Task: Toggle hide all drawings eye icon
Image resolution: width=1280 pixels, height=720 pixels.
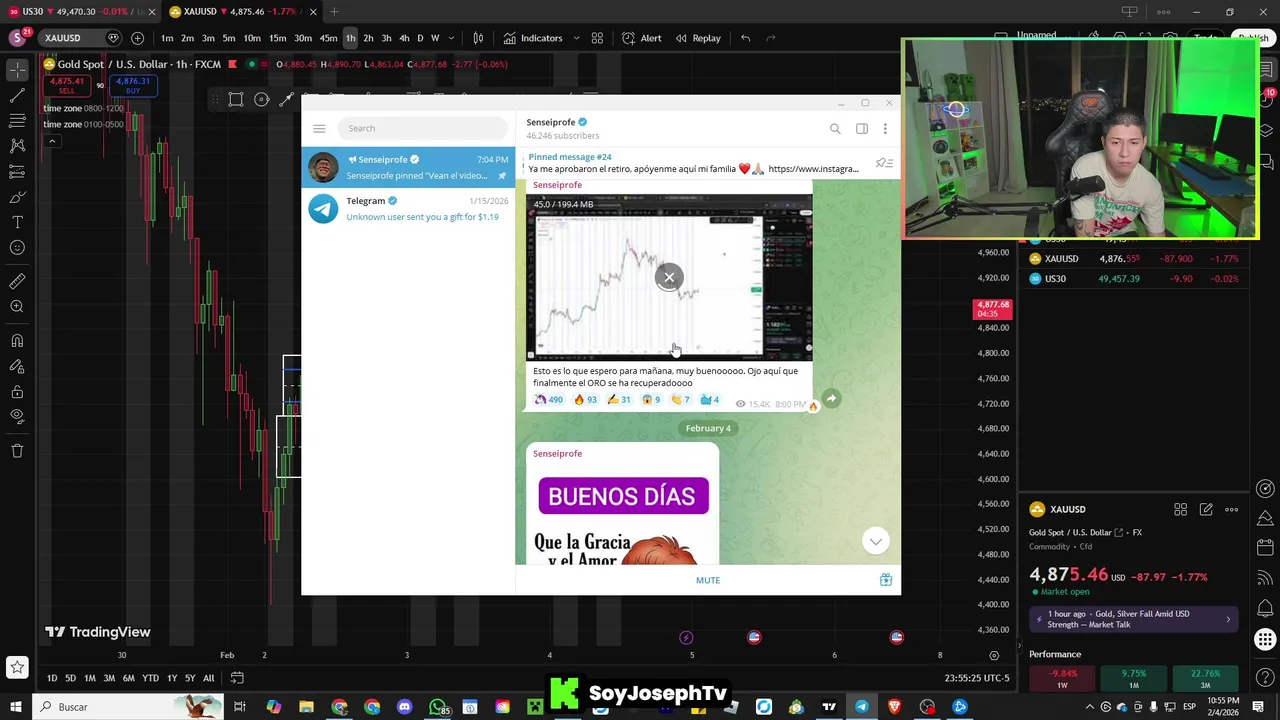Action: pyautogui.click(x=17, y=416)
